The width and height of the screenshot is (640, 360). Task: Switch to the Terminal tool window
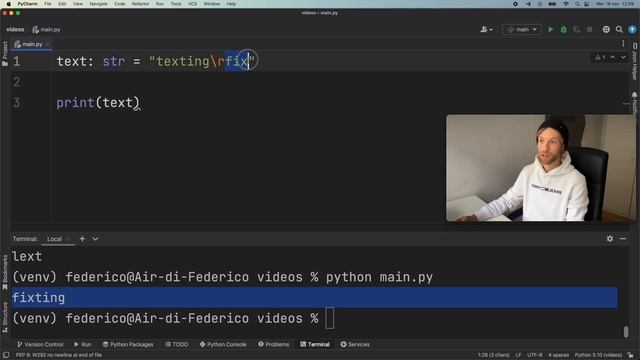coord(315,344)
